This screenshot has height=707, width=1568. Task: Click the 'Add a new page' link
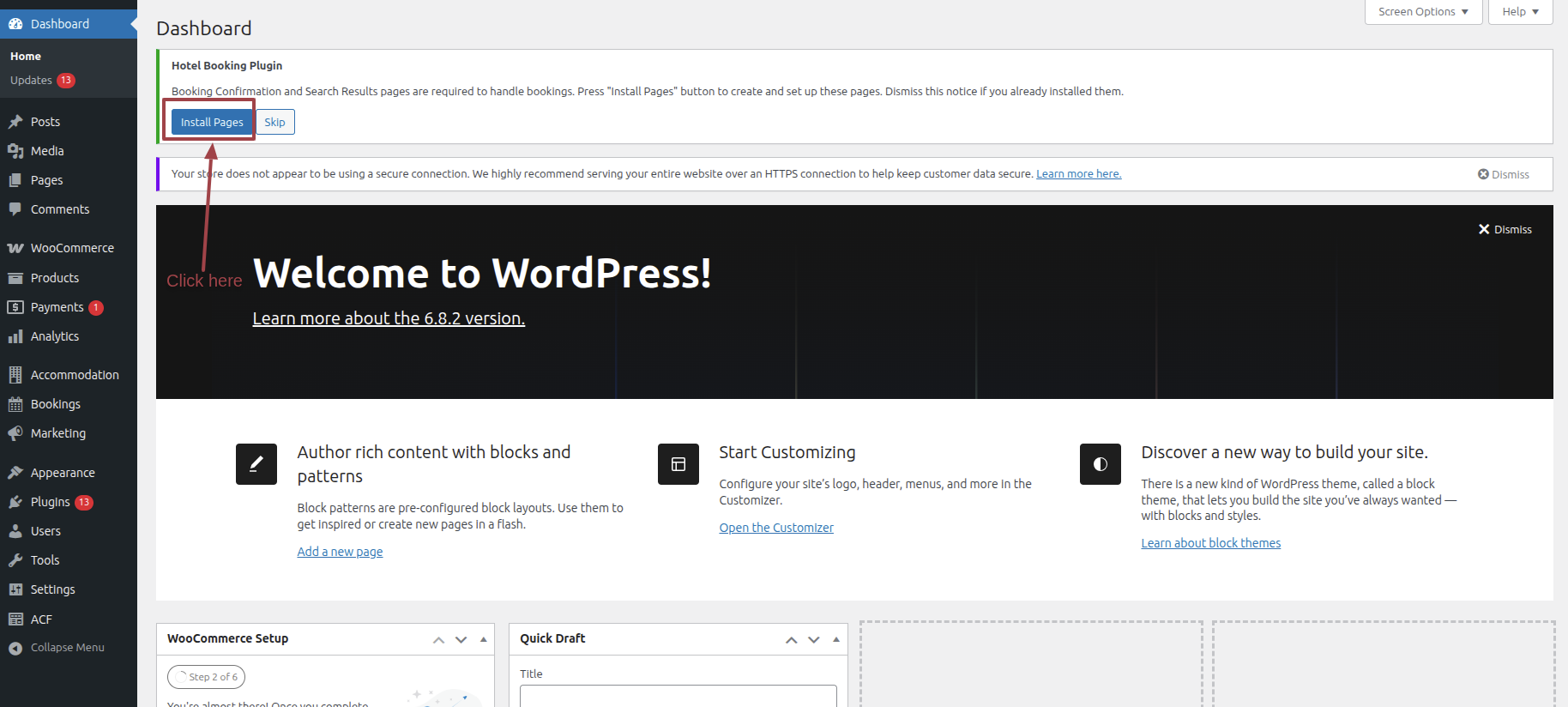[x=340, y=552]
